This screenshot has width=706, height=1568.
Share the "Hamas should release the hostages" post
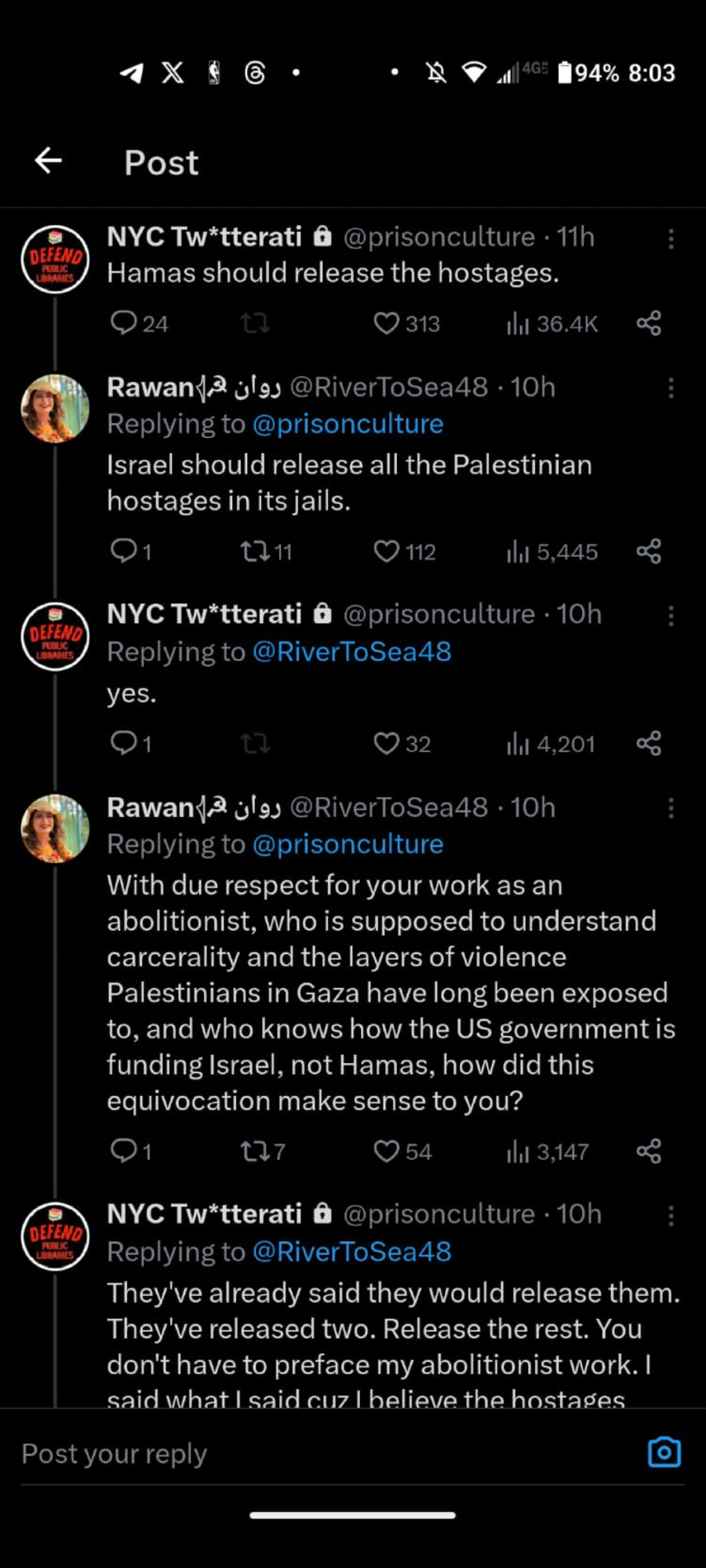coord(649,323)
